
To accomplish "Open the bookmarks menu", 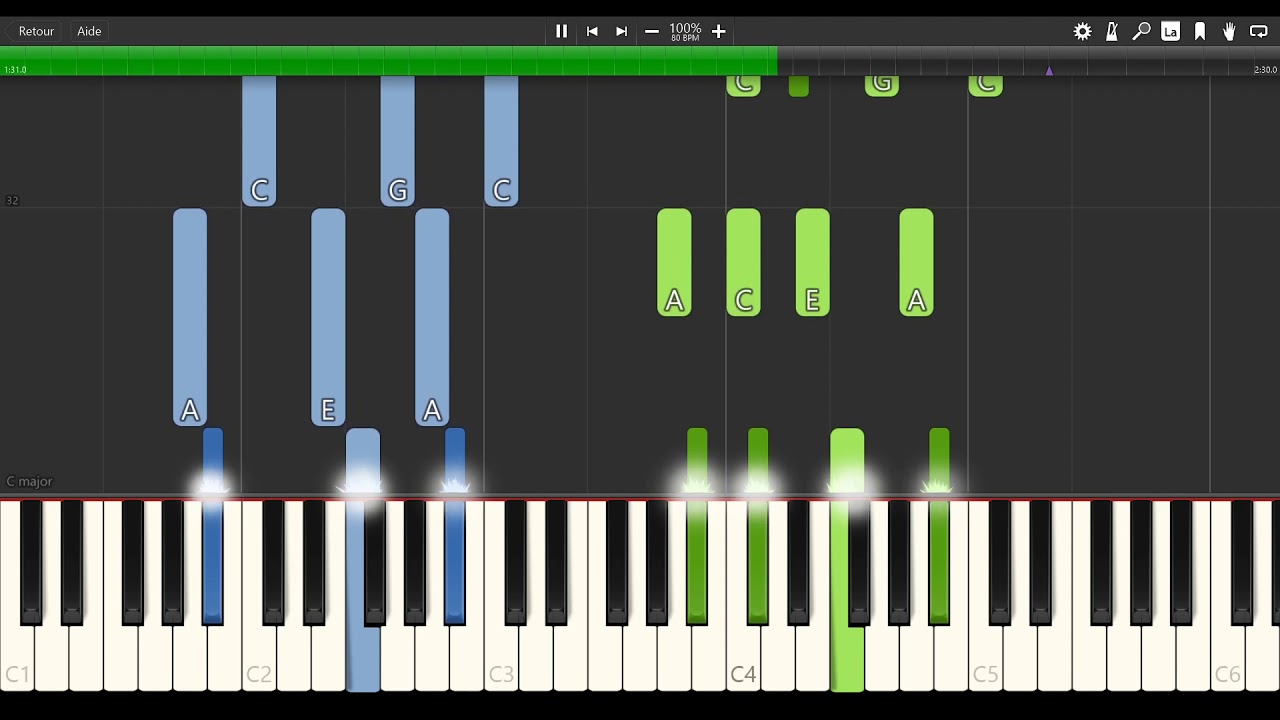I will [1200, 32].
